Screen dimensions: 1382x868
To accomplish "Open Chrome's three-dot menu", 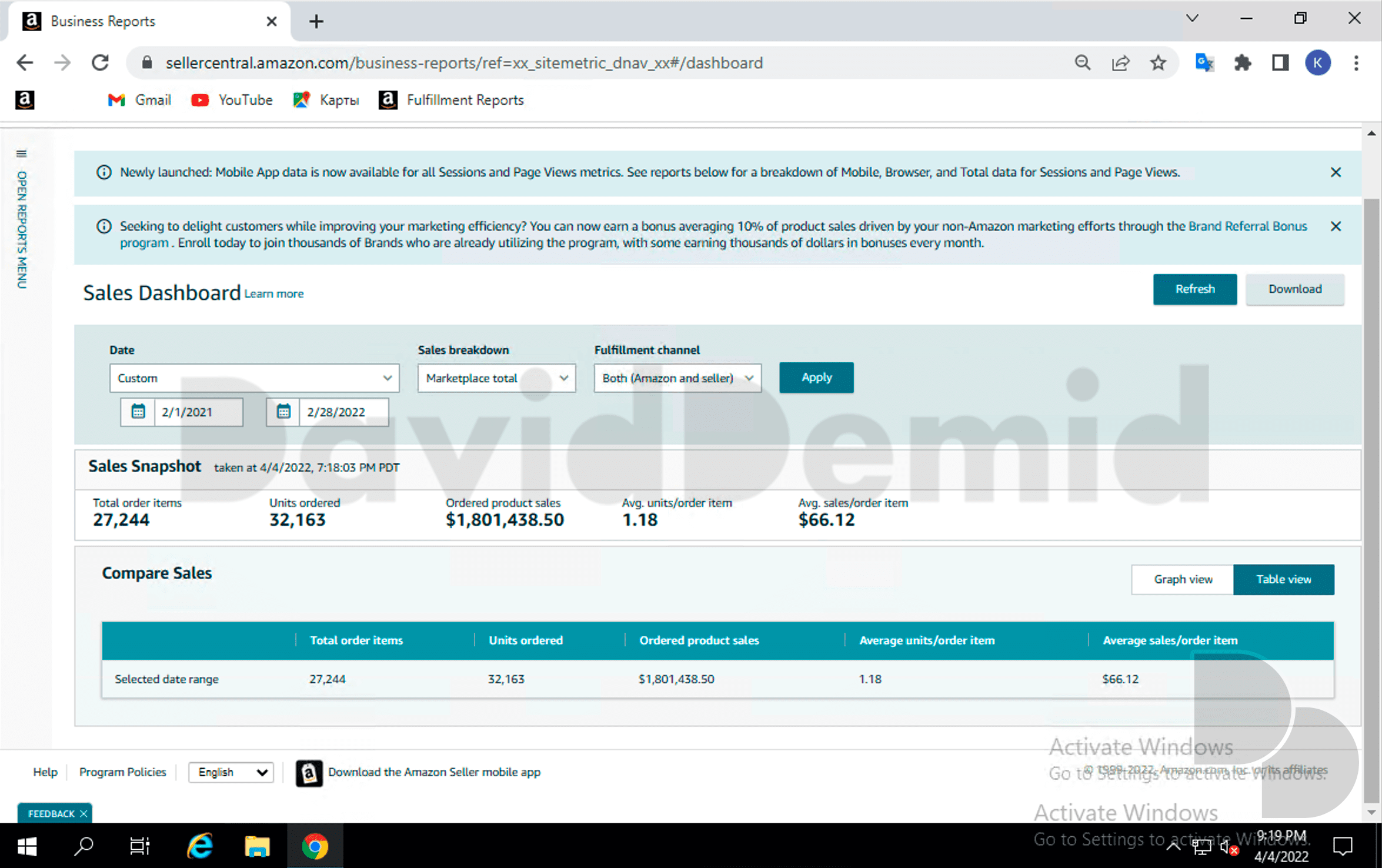I will click(x=1356, y=62).
